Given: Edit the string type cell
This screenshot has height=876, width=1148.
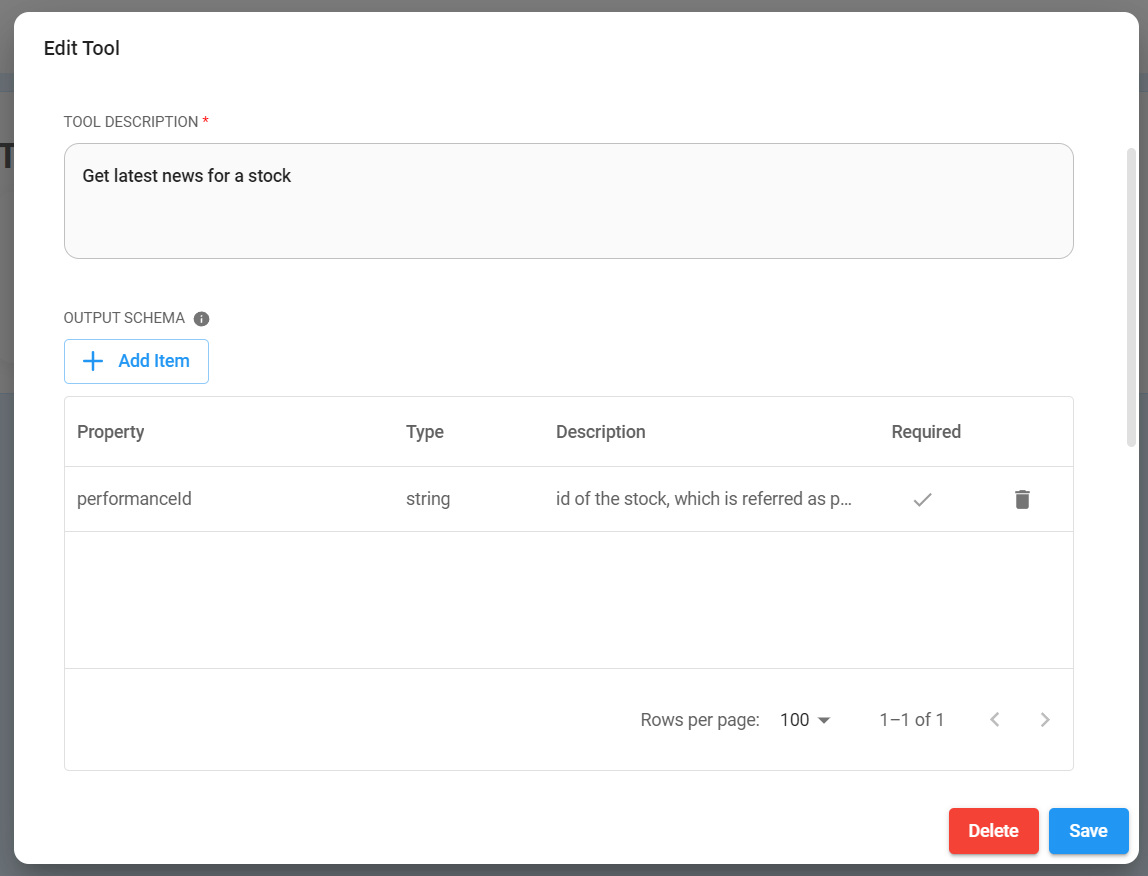Looking at the screenshot, I should click(x=428, y=499).
